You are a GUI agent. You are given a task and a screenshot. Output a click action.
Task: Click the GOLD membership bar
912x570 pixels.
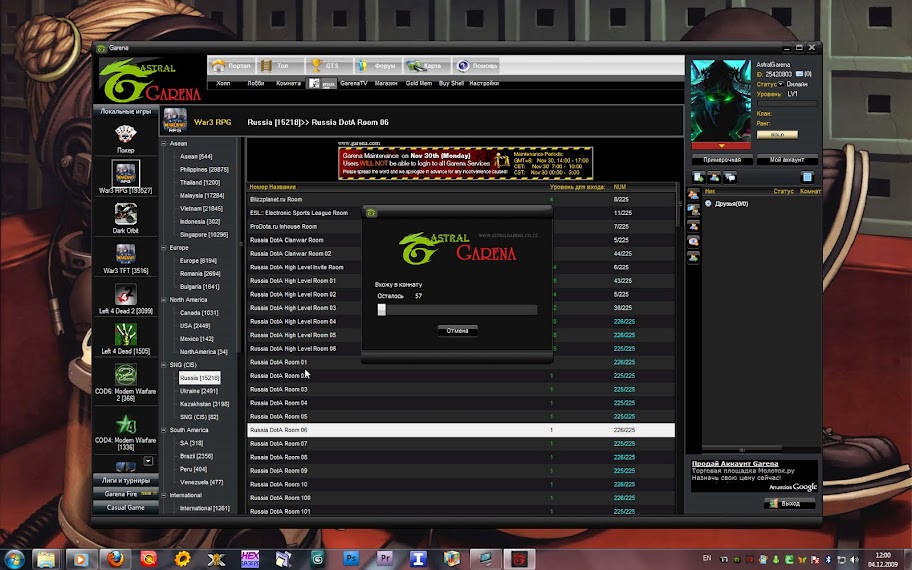tap(777, 134)
